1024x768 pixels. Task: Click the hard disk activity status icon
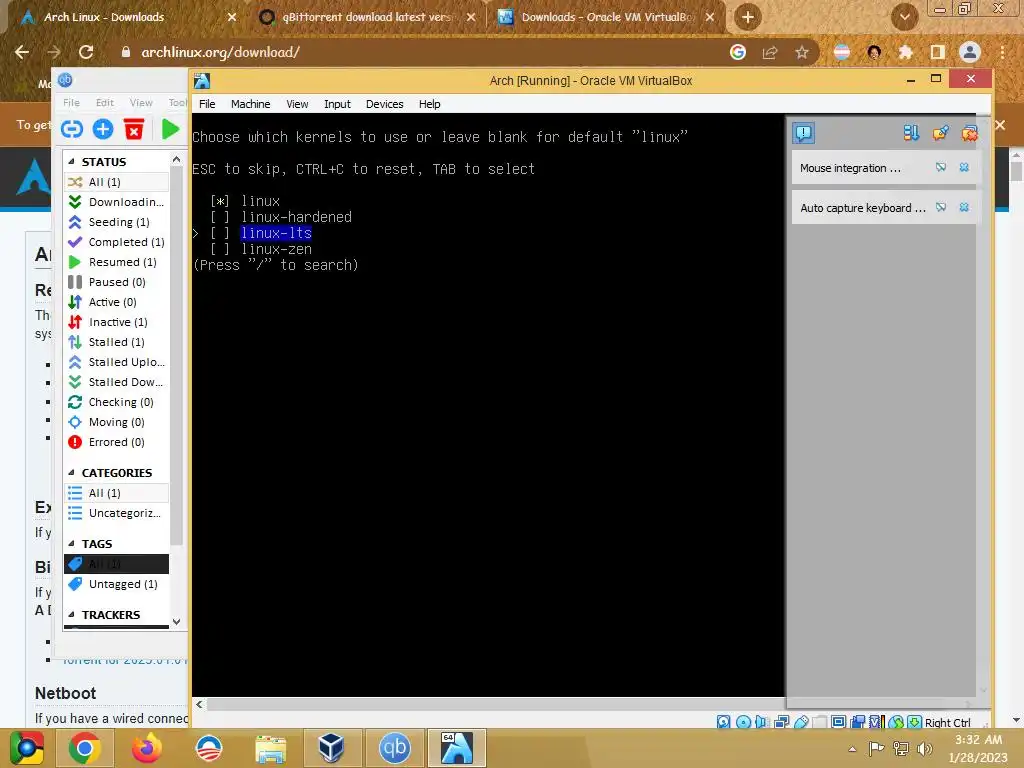(x=723, y=722)
